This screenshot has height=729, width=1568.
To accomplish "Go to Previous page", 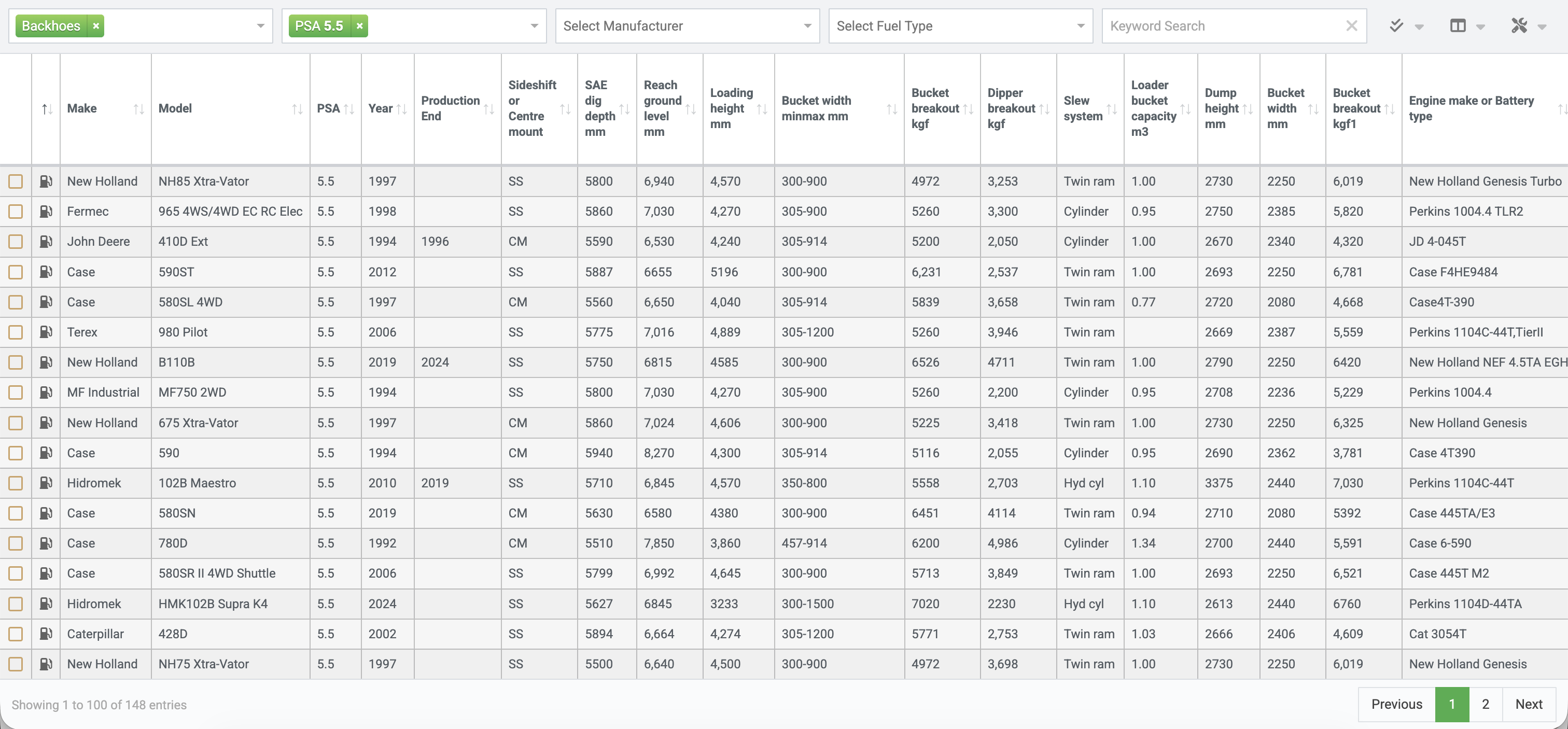I will click(x=1396, y=704).
